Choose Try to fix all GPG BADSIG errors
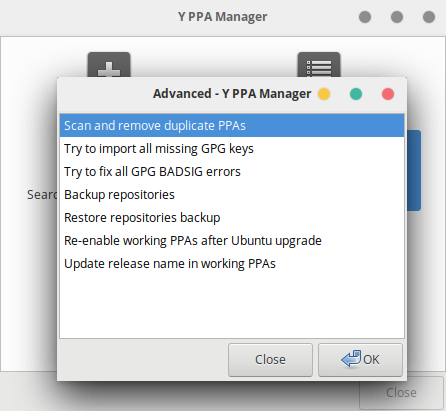Viewport: 446px width, 411px height. tap(232, 172)
